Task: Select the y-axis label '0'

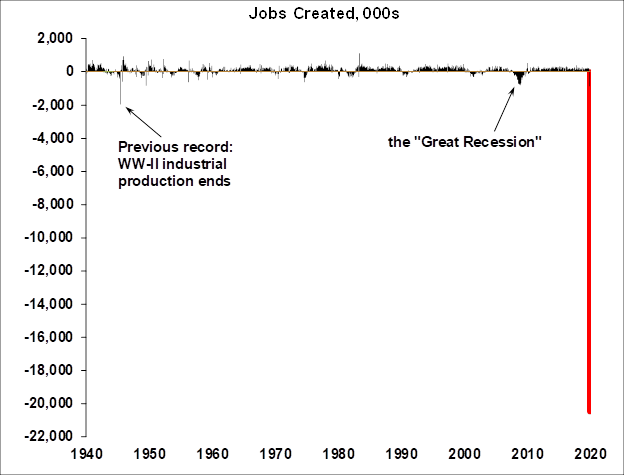Action: (x=70, y=71)
